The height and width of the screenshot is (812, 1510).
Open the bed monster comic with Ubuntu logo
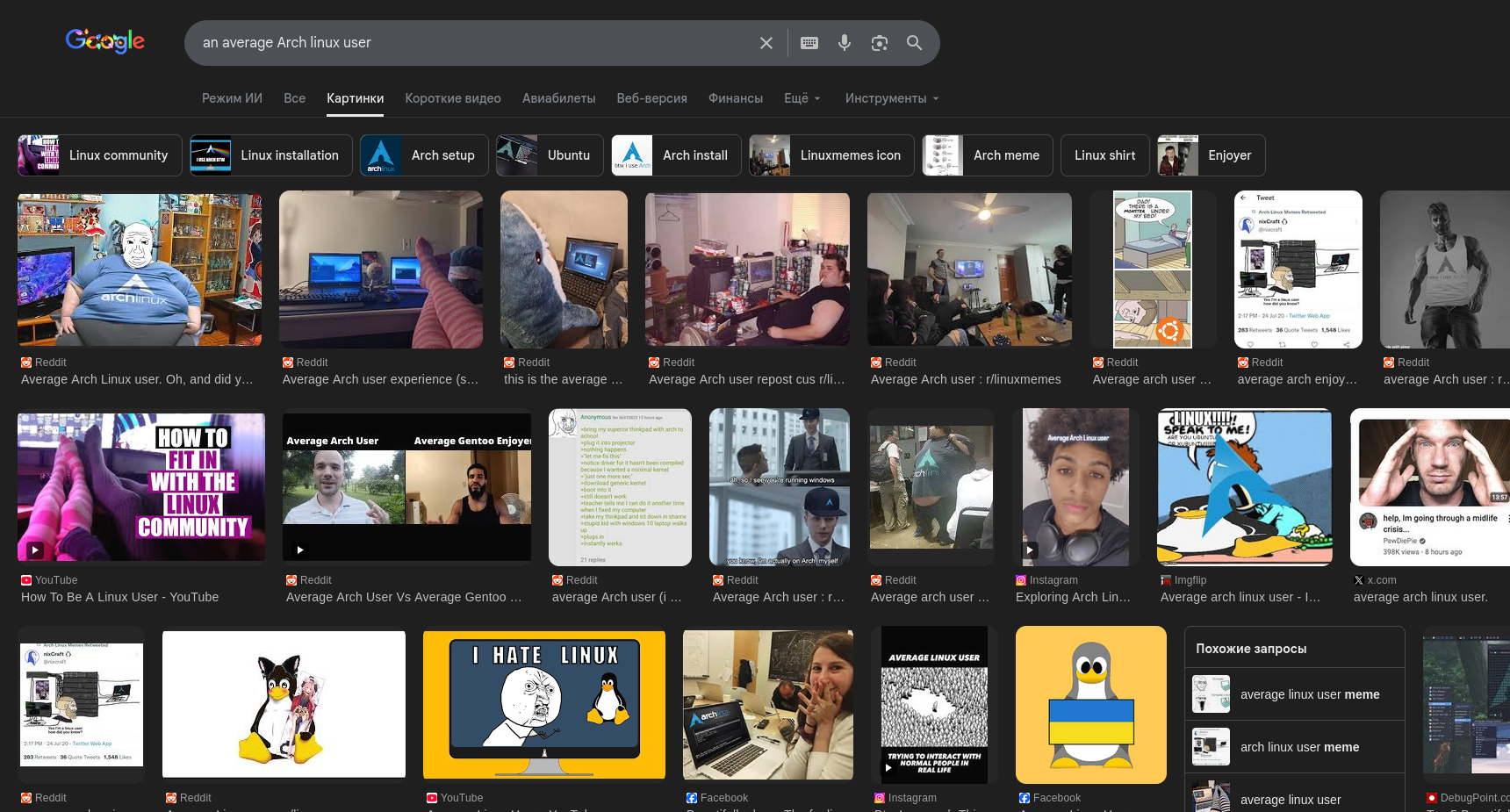coord(1153,269)
